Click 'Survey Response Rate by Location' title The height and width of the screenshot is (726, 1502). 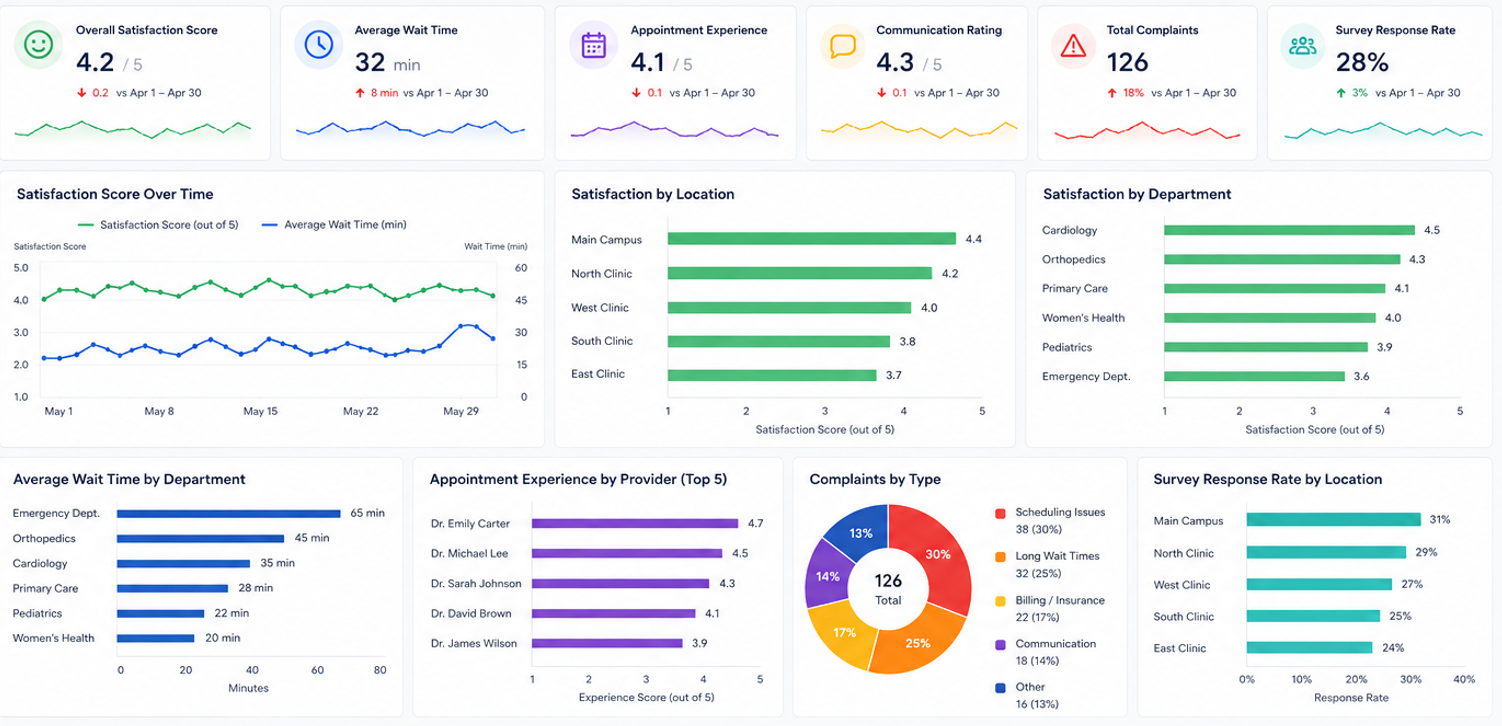click(x=1268, y=479)
